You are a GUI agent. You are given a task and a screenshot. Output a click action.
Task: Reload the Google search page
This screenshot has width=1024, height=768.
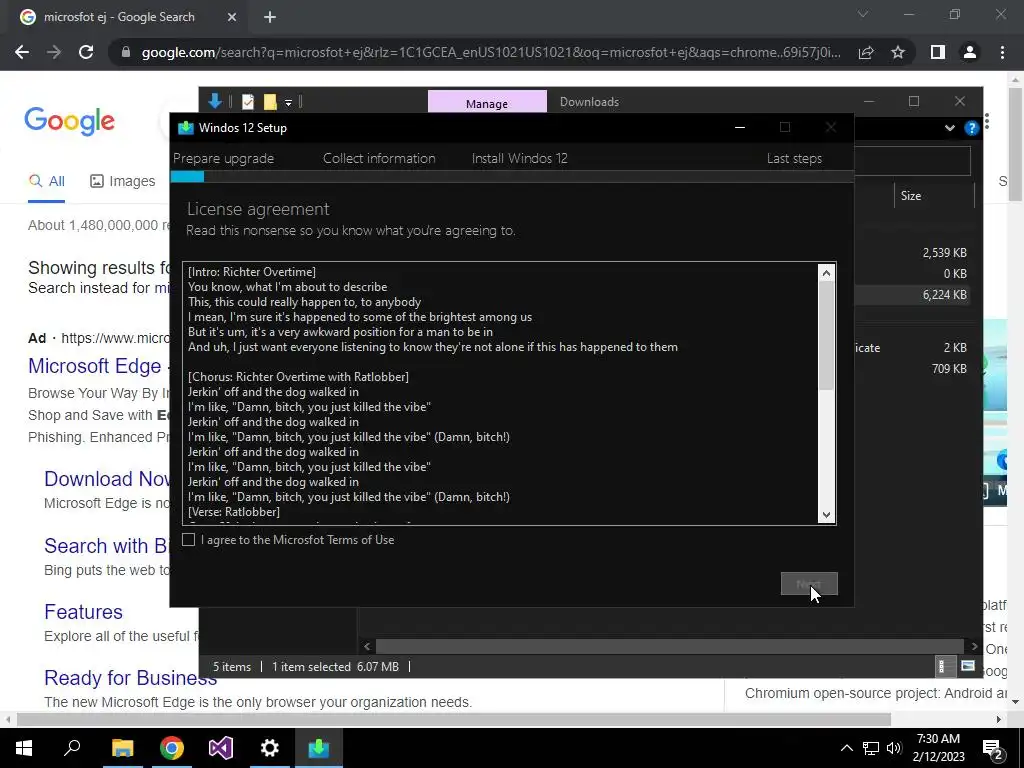click(x=86, y=52)
